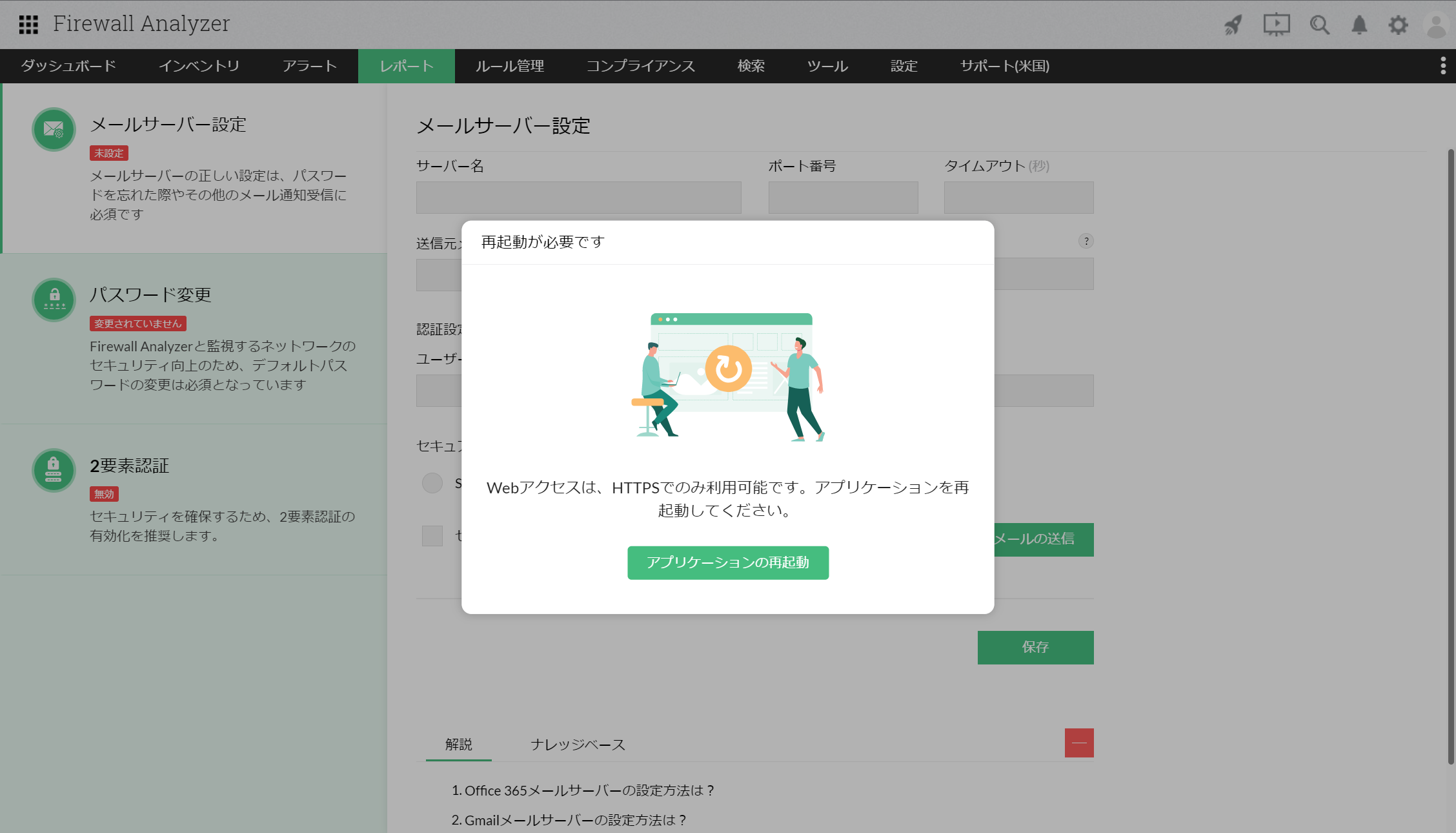Tick the checkbox below security options
This screenshot has height=833, width=1456.
[432, 535]
